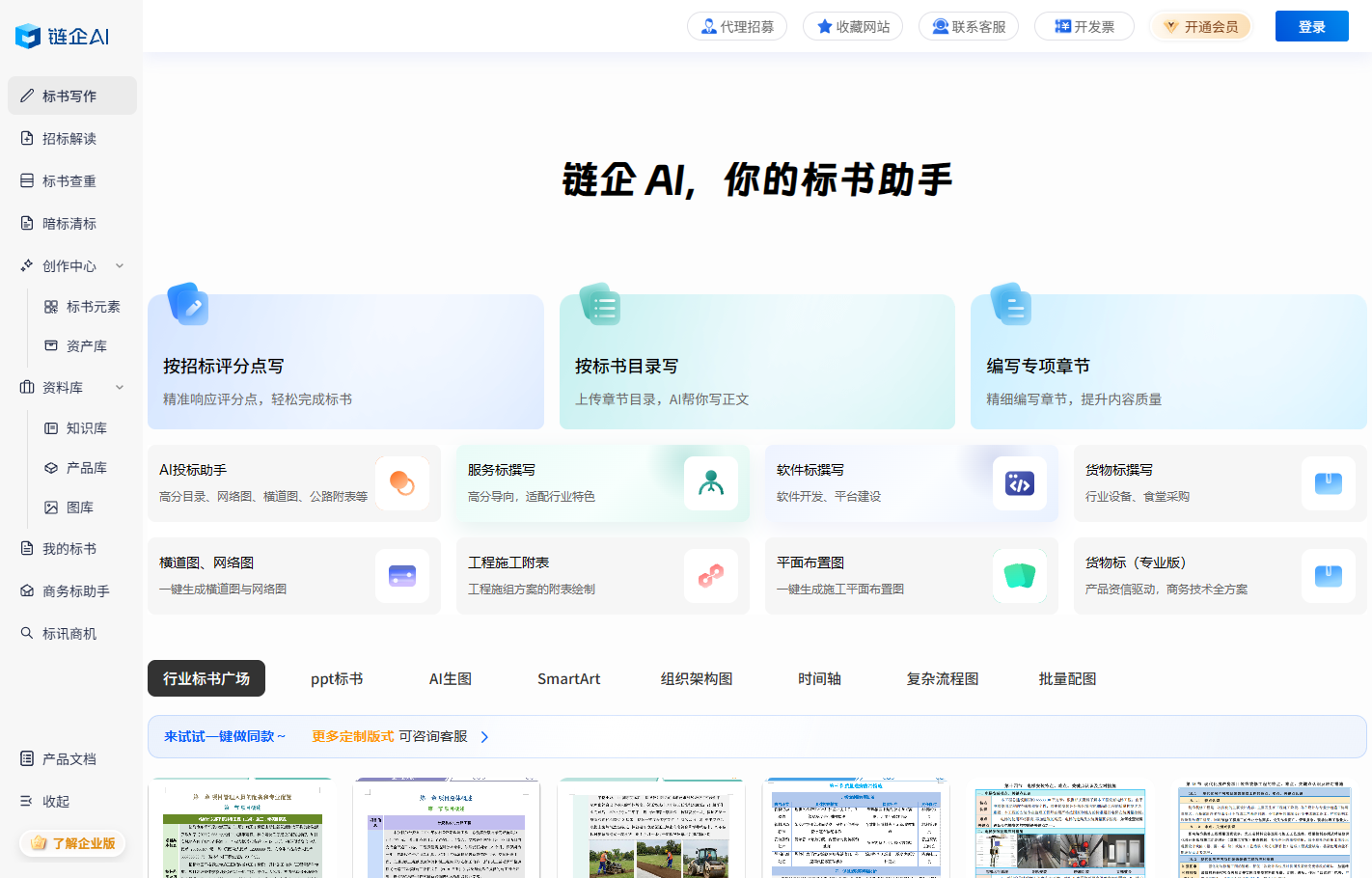Viewport: 1372px width, 878px height.
Task: Click the 开通会员 button
Action: tap(1201, 26)
